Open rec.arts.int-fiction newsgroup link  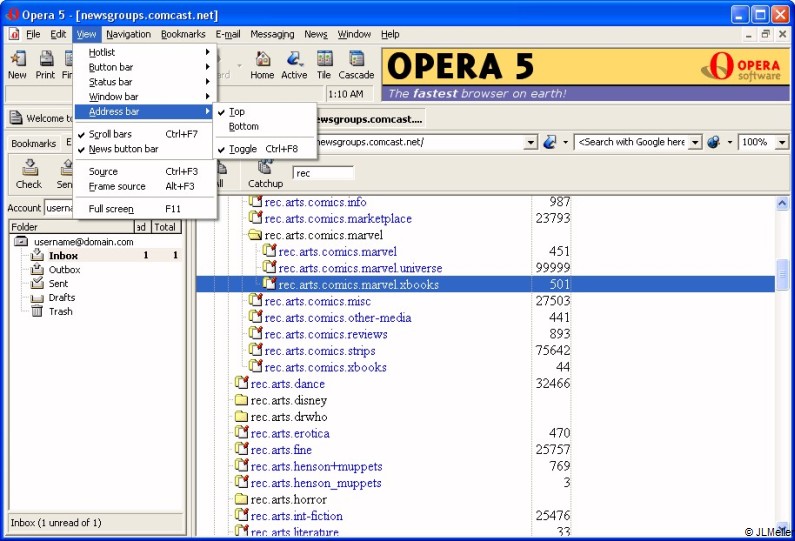(x=297, y=516)
